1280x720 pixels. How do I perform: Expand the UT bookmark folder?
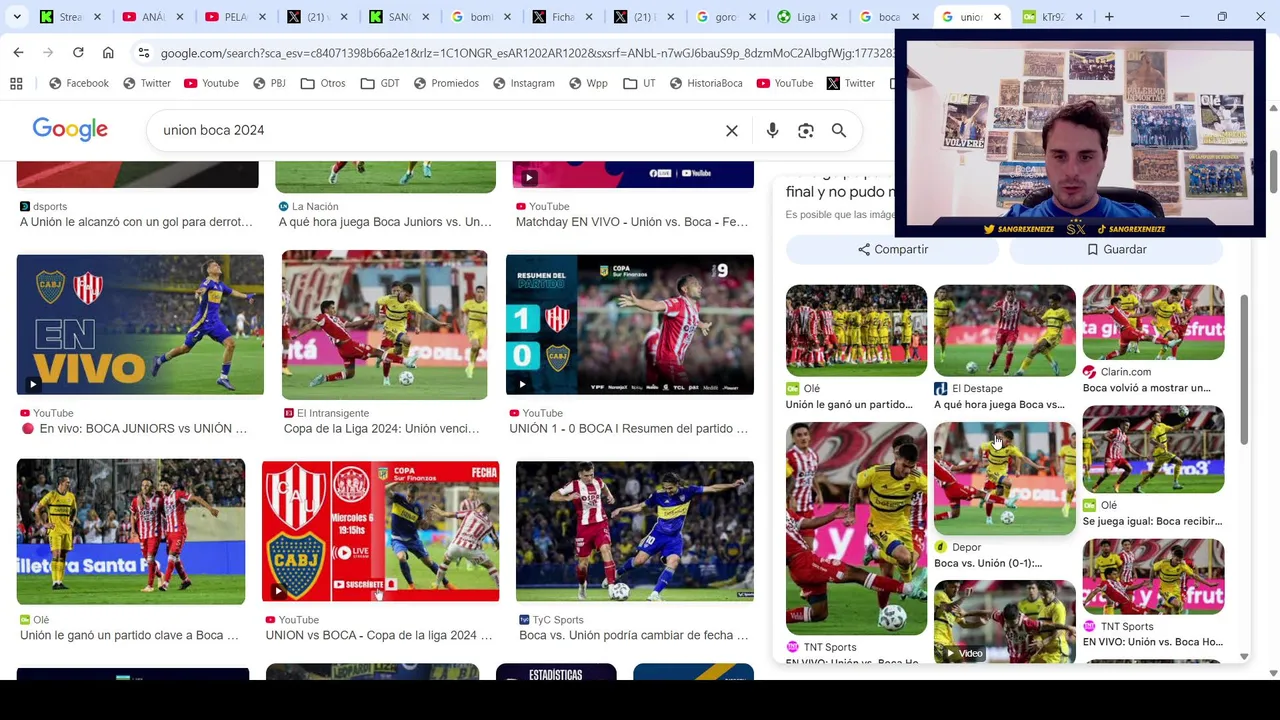point(639,83)
